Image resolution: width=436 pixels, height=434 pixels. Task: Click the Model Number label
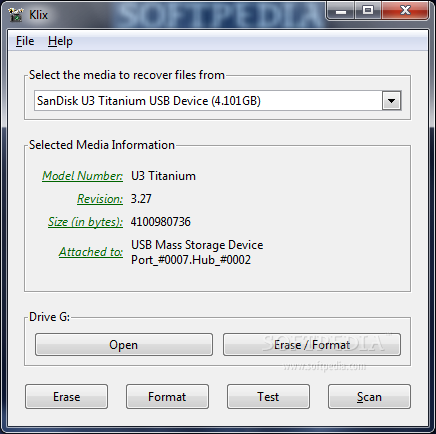pos(82,176)
